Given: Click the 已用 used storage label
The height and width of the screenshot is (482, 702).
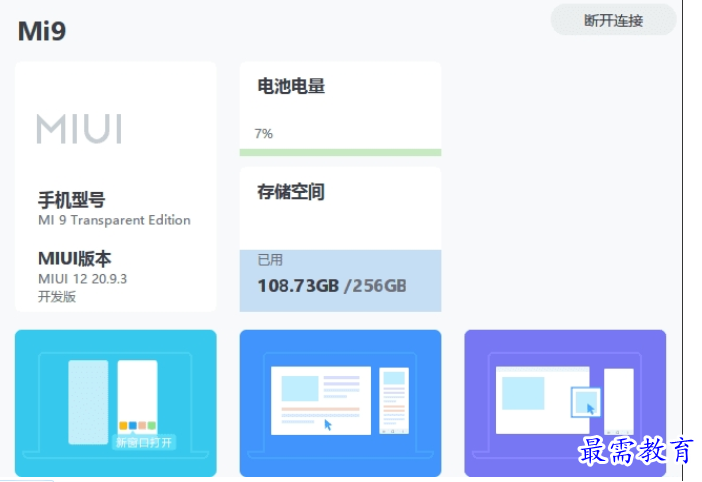Looking at the screenshot, I should pyautogui.click(x=270, y=260).
